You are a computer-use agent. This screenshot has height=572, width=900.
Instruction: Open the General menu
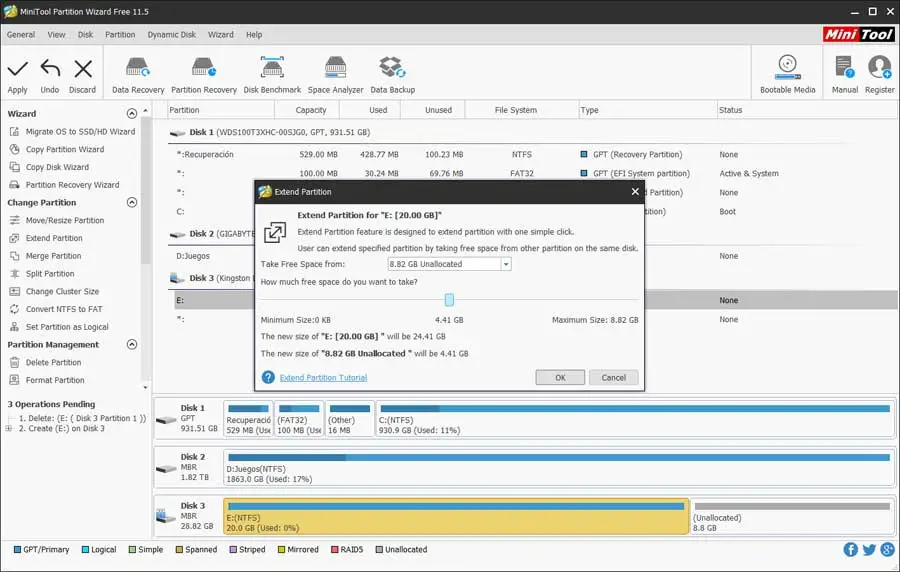coord(21,34)
